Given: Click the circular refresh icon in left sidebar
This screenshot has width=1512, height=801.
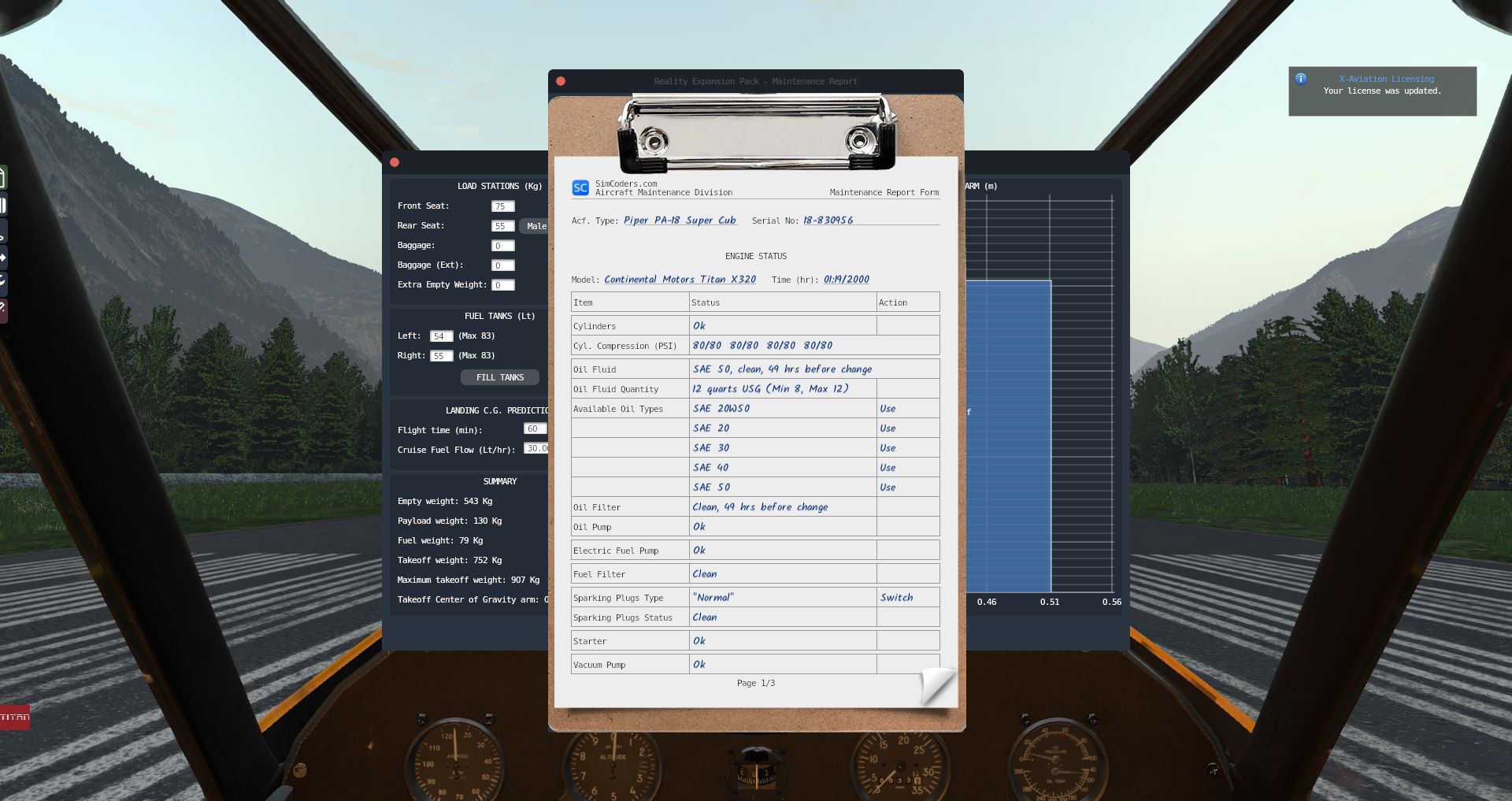Looking at the screenshot, I should tap(3, 281).
